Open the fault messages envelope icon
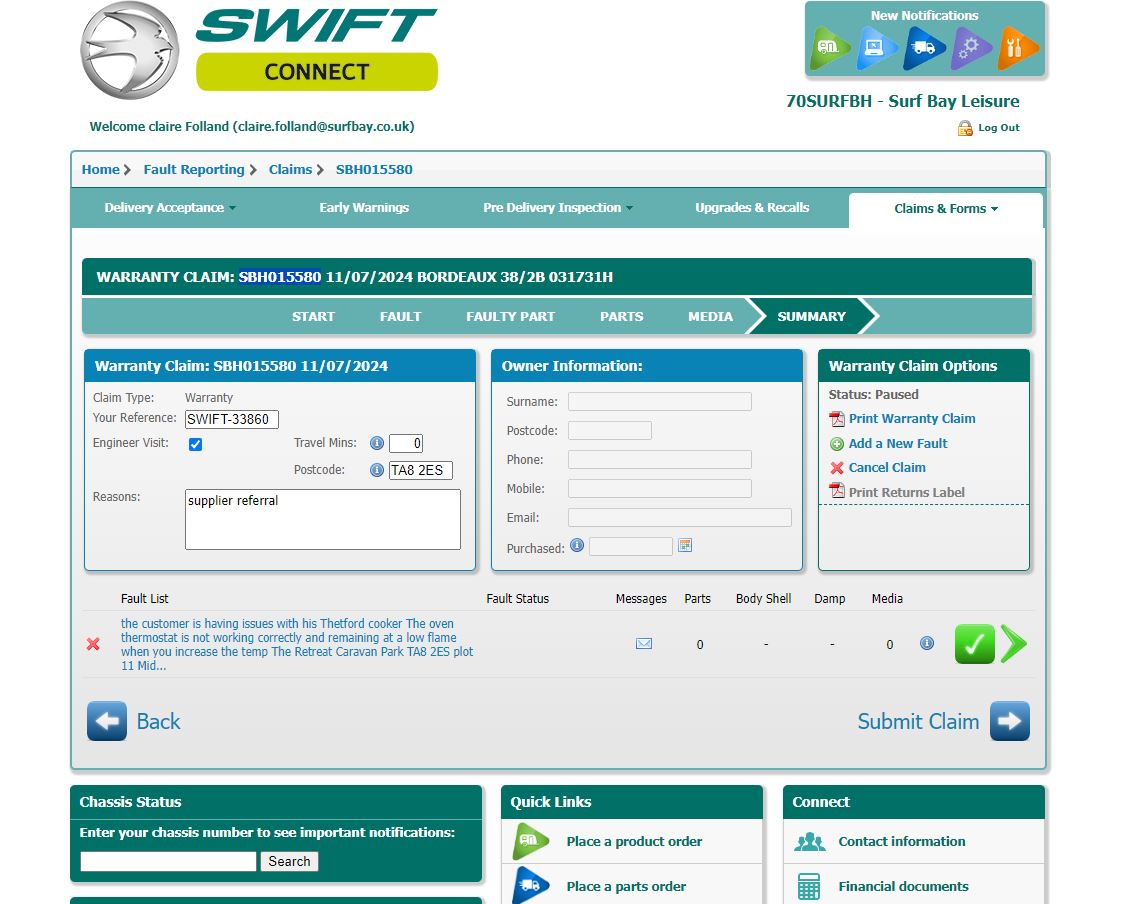 tap(644, 643)
